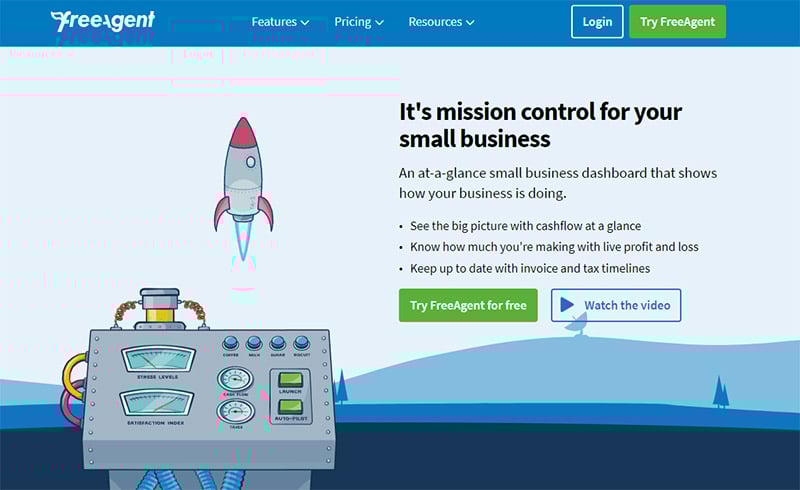Open the Watch the video link
The height and width of the screenshot is (490, 800).
click(627, 305)
